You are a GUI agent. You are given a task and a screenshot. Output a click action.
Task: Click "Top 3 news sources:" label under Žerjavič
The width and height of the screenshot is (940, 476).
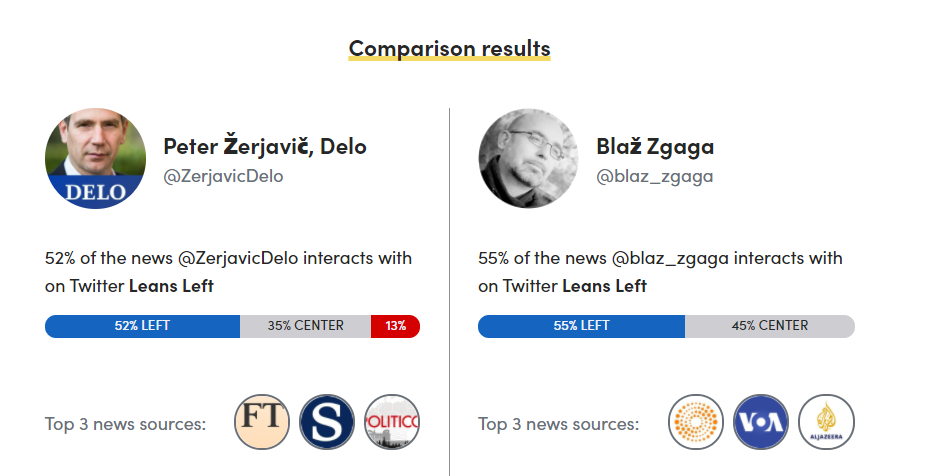click(x=125, y=424)
